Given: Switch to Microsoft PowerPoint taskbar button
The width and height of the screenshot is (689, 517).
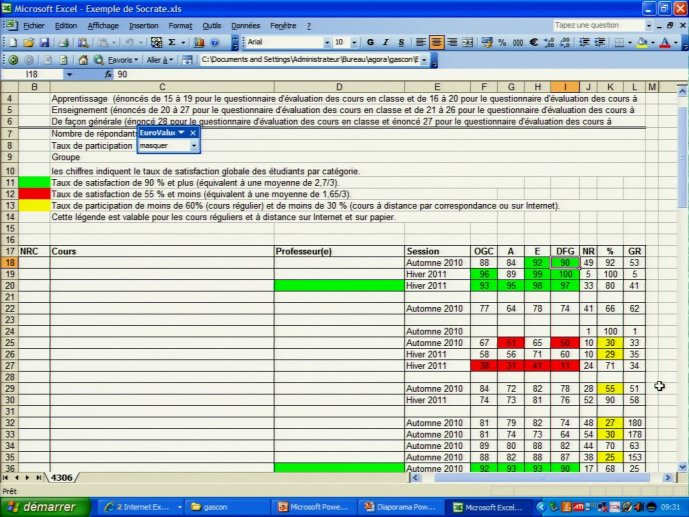Looking at the screenshot, I should point(315,507).
